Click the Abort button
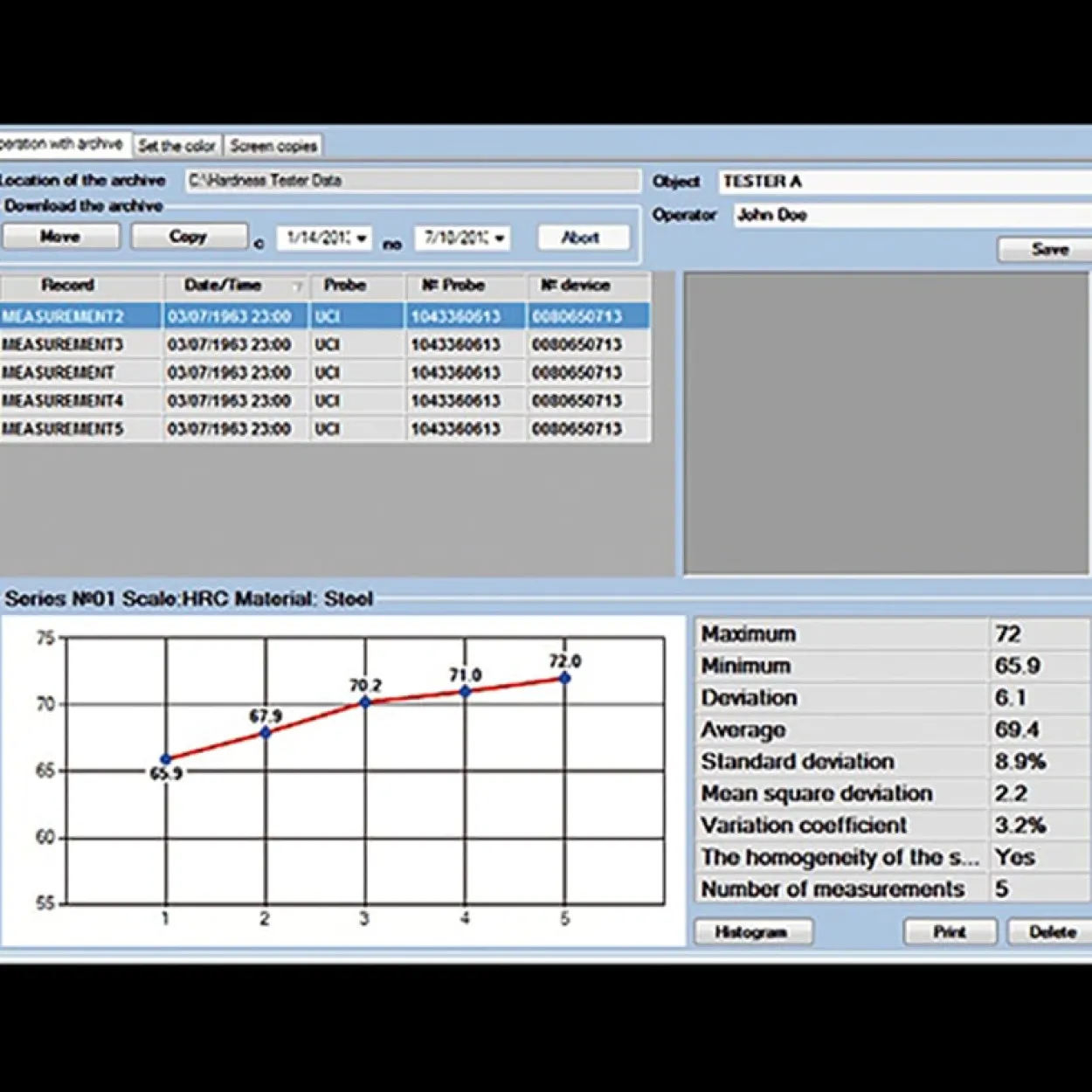Image resolution: width=1092 pixels, height=1092 pixels. [x=582, y=238]
